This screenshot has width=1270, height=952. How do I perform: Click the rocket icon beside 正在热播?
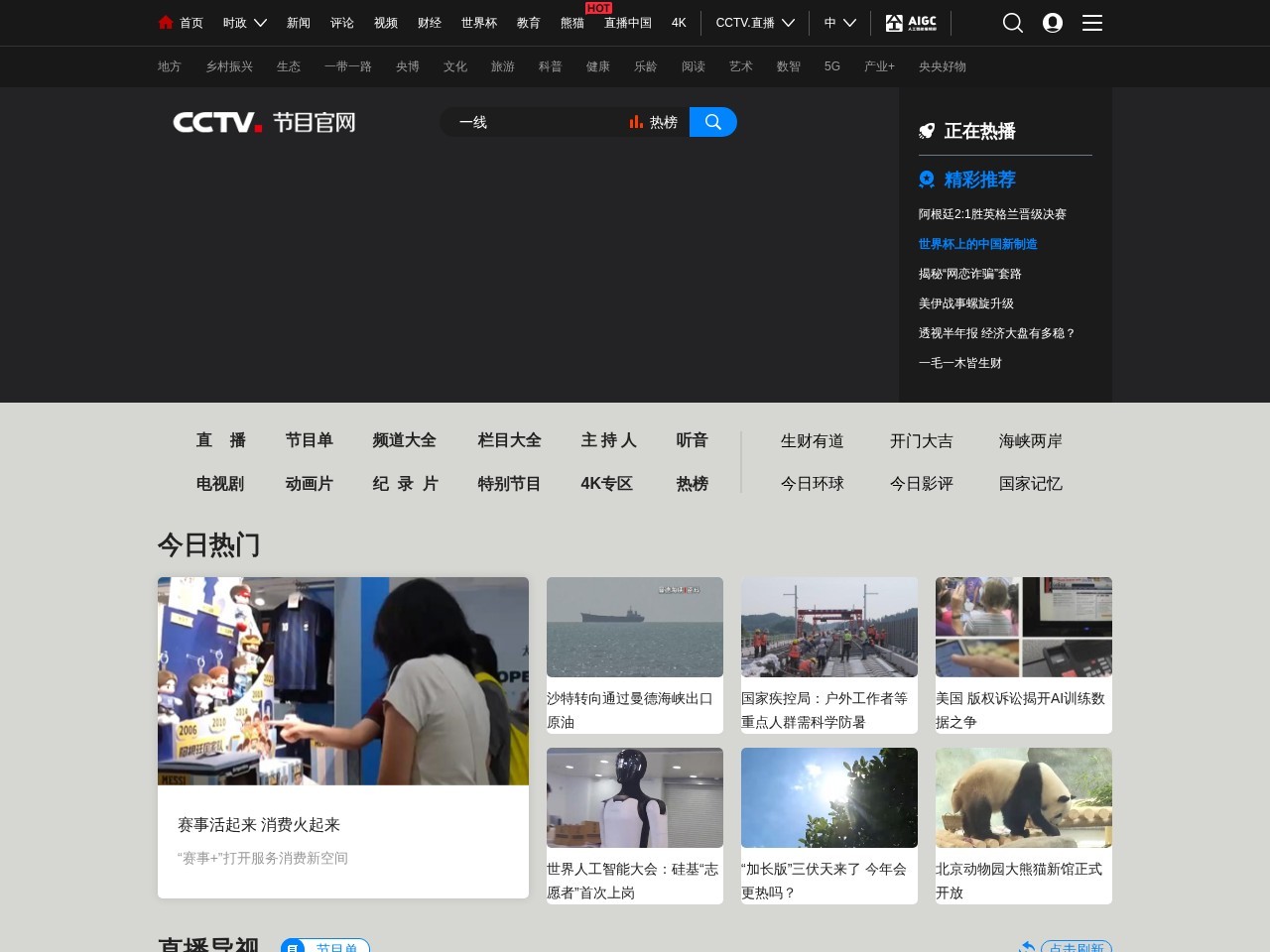(927, 131)
